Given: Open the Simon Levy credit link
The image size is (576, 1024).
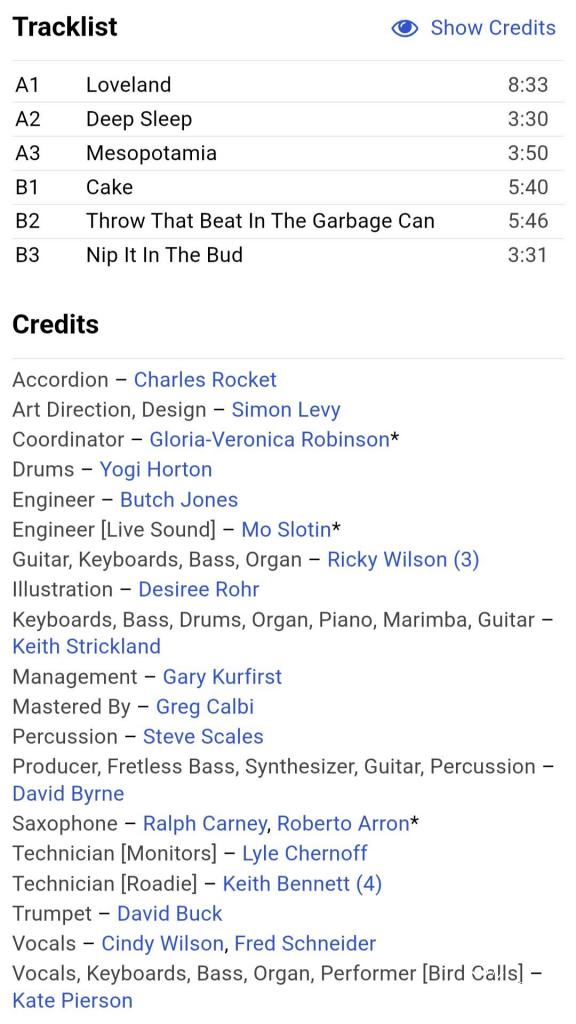Looking at the screenshot, I should point(286,409).
